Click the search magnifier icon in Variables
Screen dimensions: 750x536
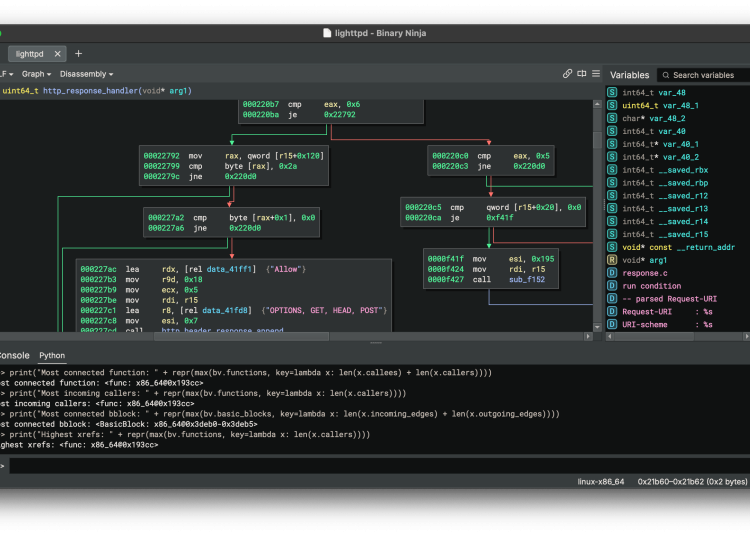tap(665, 75)
